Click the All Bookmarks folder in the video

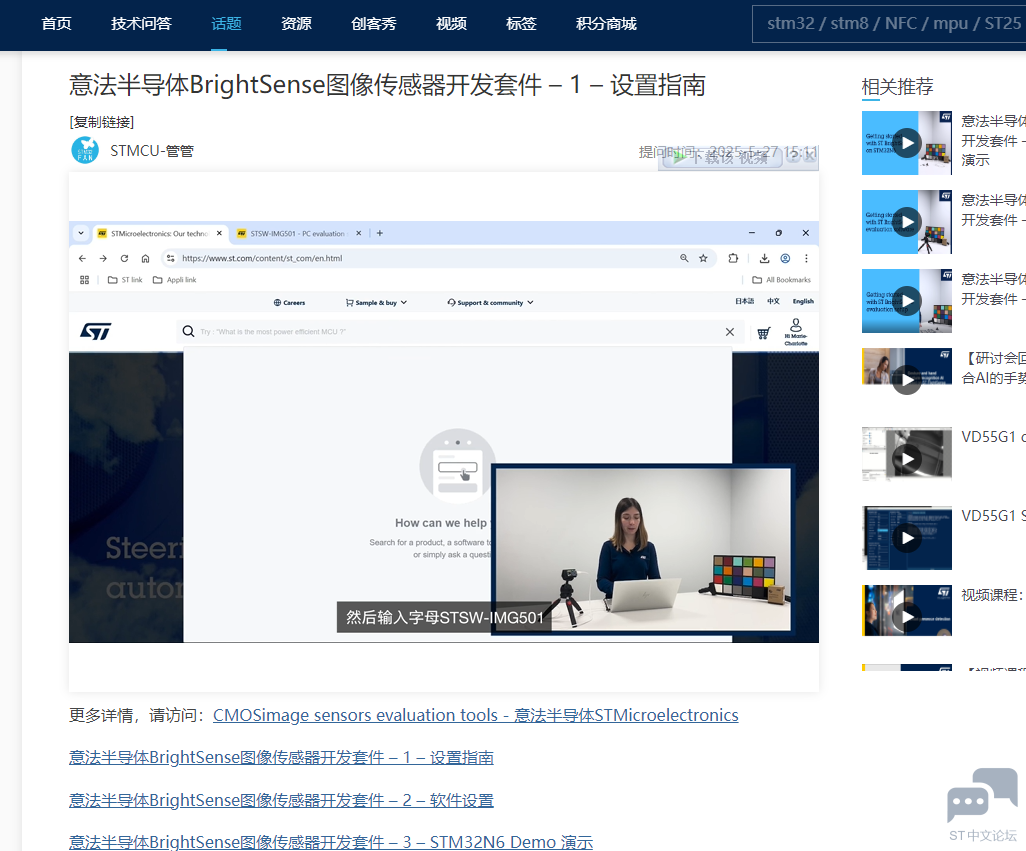coord(781,280)
